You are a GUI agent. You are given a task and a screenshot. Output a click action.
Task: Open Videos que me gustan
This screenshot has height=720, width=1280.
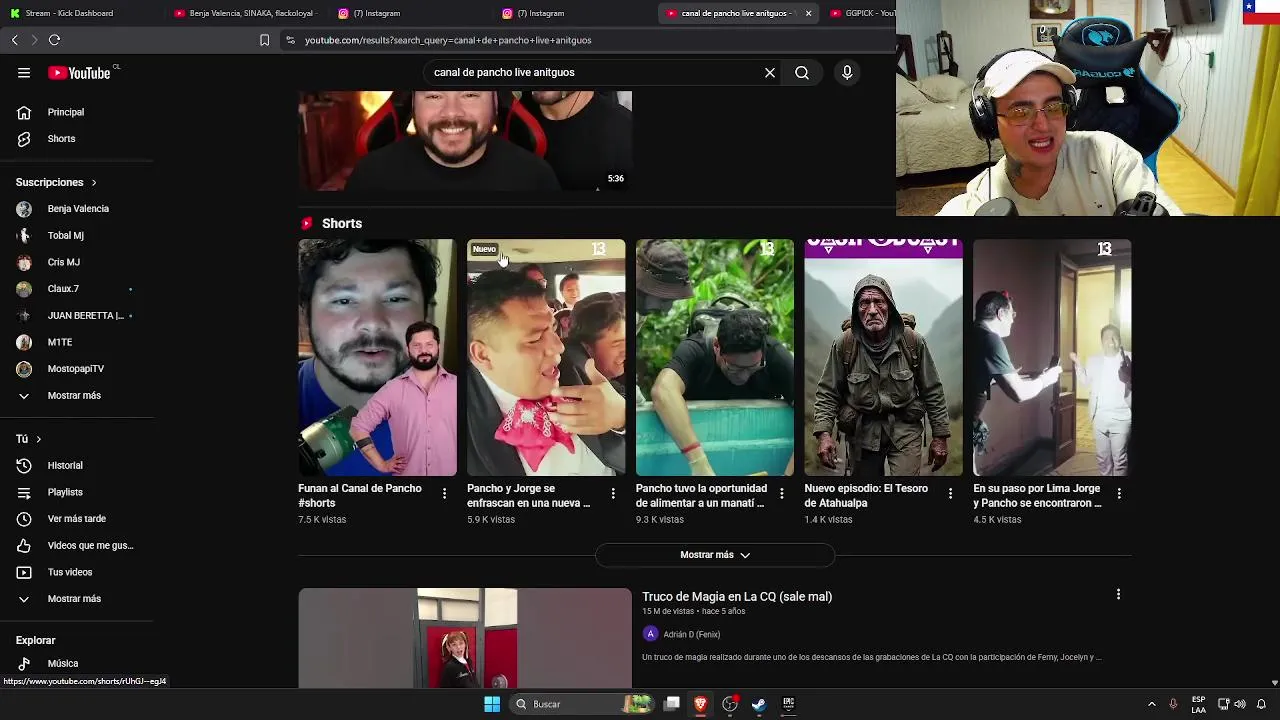77,546
